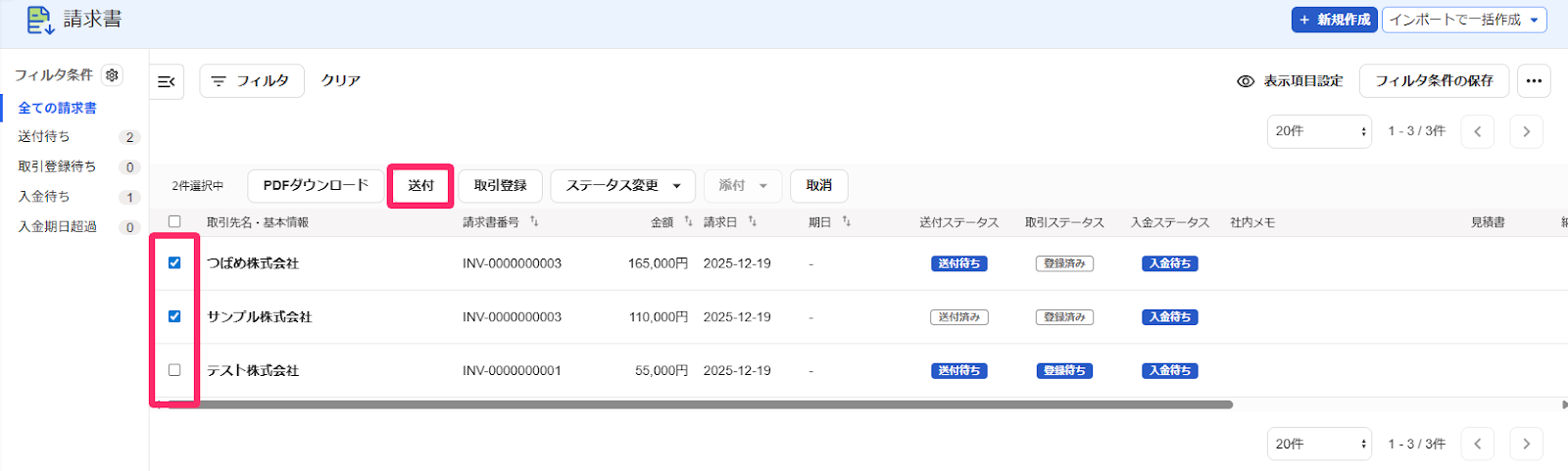Click 入金待ち badge in つばめ株式会社 row
Image resolution: width=1568 pixels, height=471 pixels.
[x=1170, y=263]
